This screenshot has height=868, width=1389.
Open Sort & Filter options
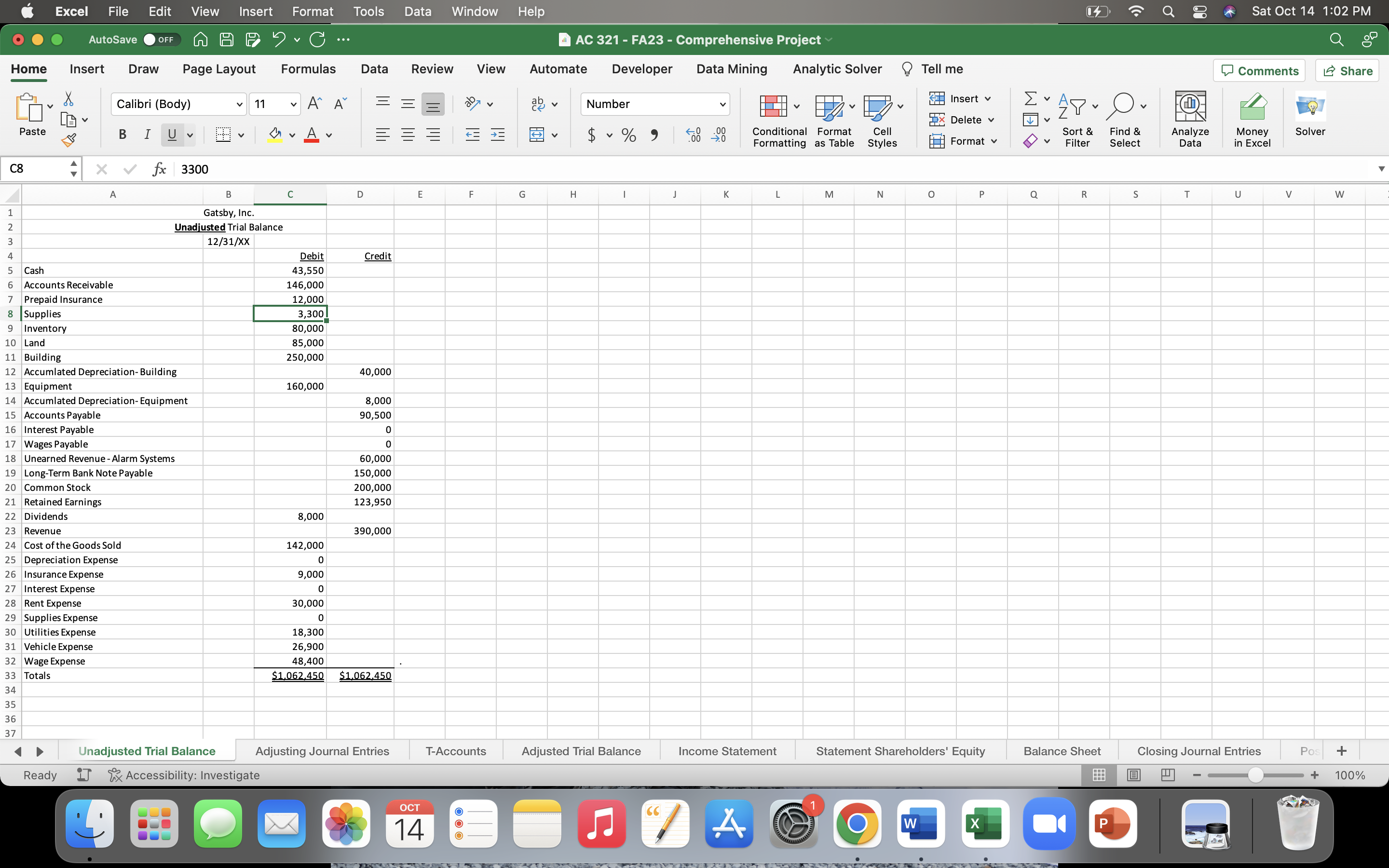[x=1077, y=118]
